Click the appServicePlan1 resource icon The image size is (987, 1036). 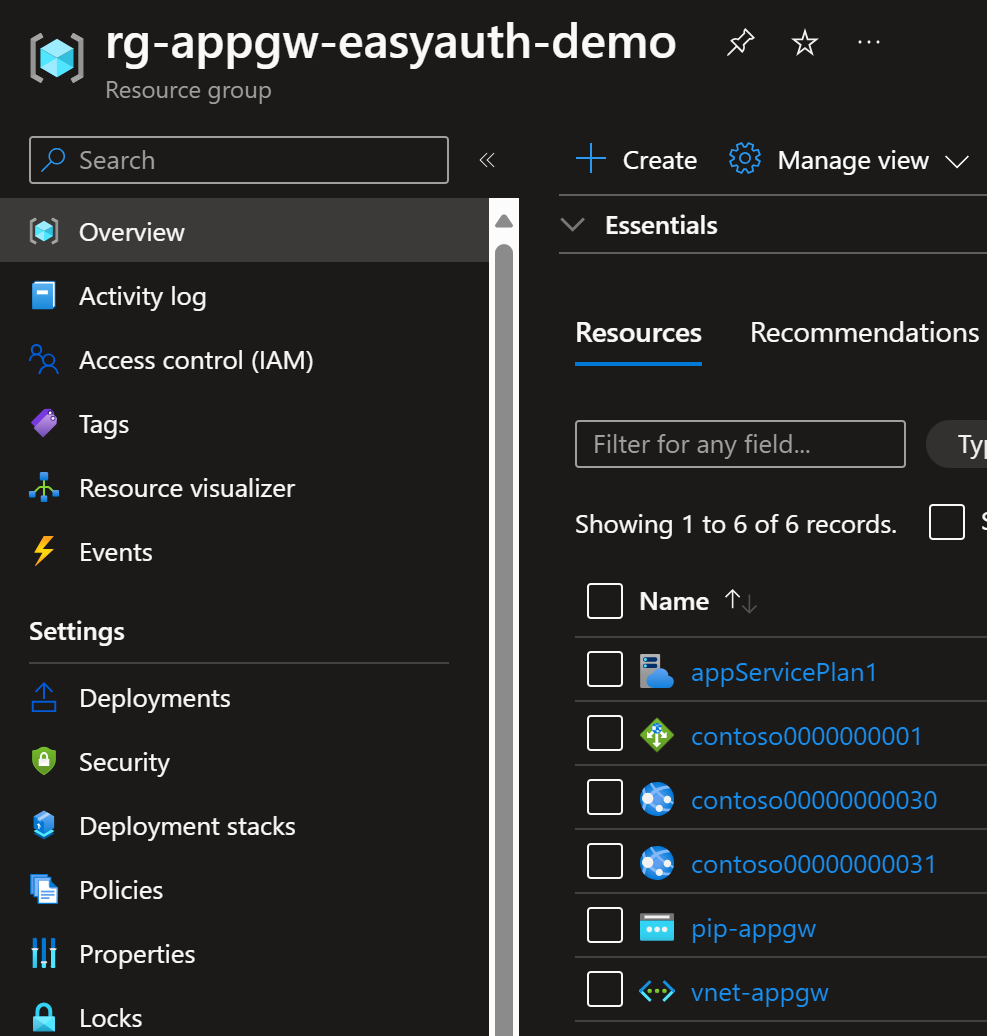point(657,671)
